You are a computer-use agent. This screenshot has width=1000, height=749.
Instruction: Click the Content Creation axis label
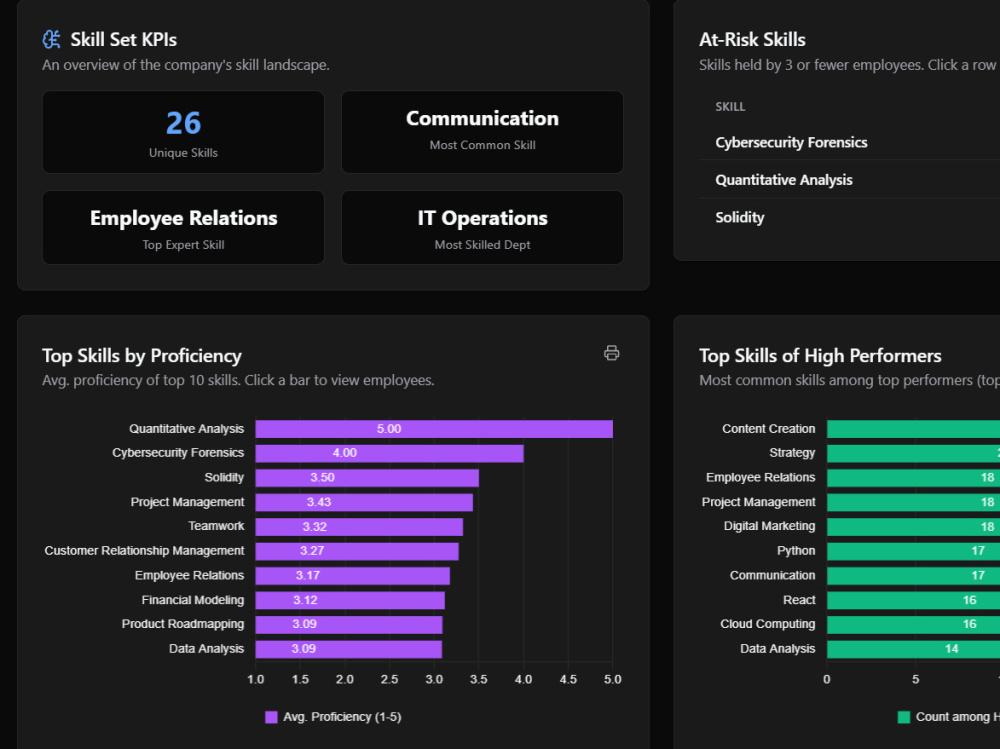[x=768, y=429]
